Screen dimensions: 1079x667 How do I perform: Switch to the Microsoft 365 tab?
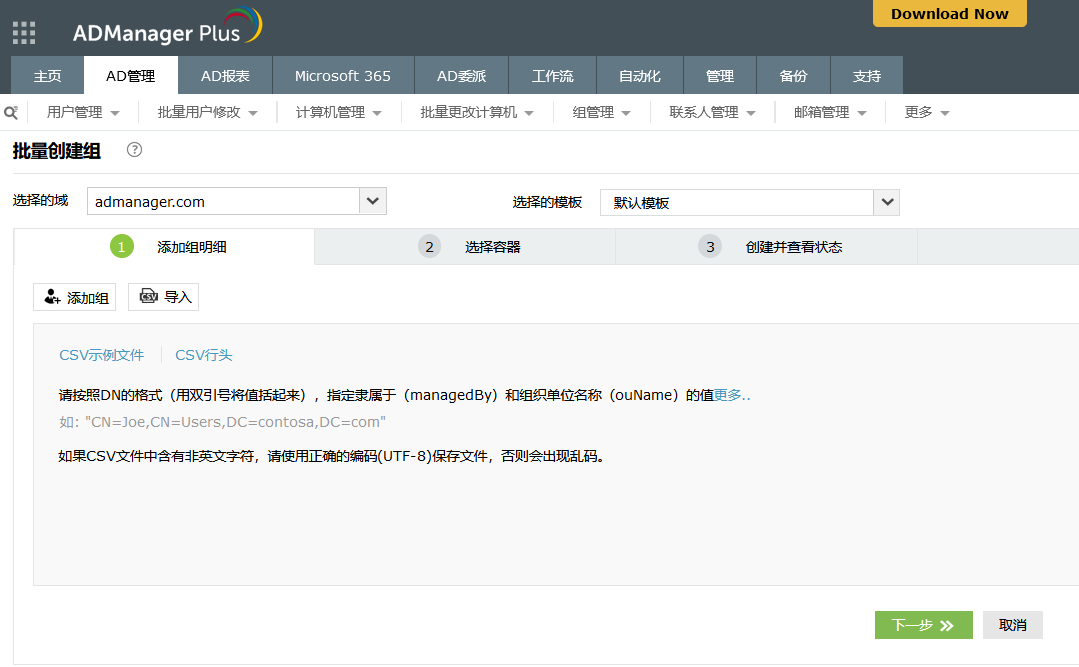pos(342,76)
